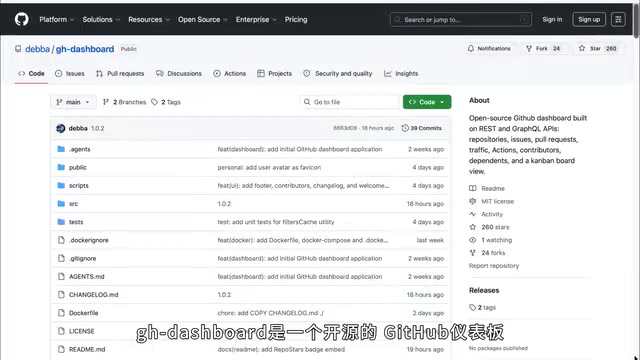Open the tests folder
The width and height of the screenshot is (640, 360).
click(x=76, y=222)
